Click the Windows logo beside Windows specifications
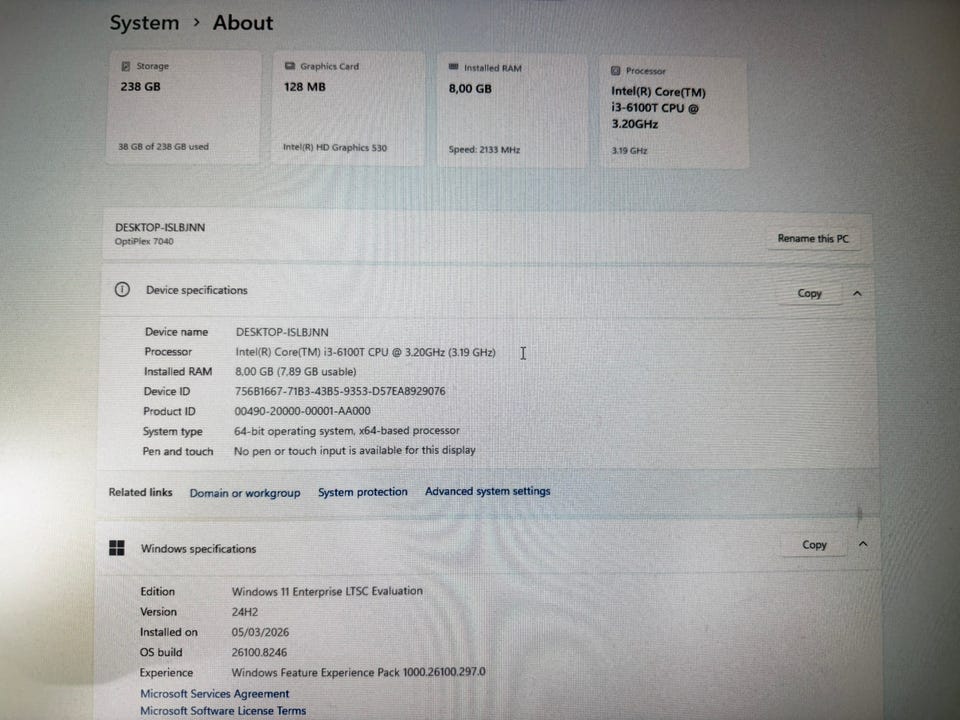Viewport: 960px width, 720px height. click(116, 548)
